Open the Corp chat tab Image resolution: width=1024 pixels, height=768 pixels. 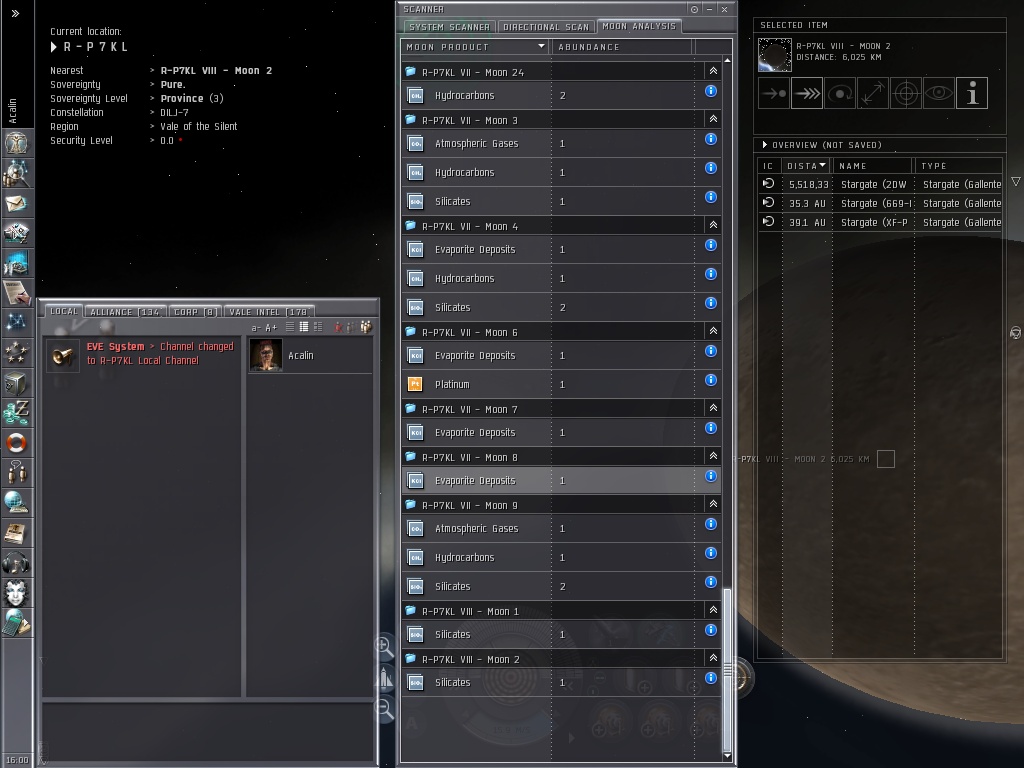[x=195, y=312]
